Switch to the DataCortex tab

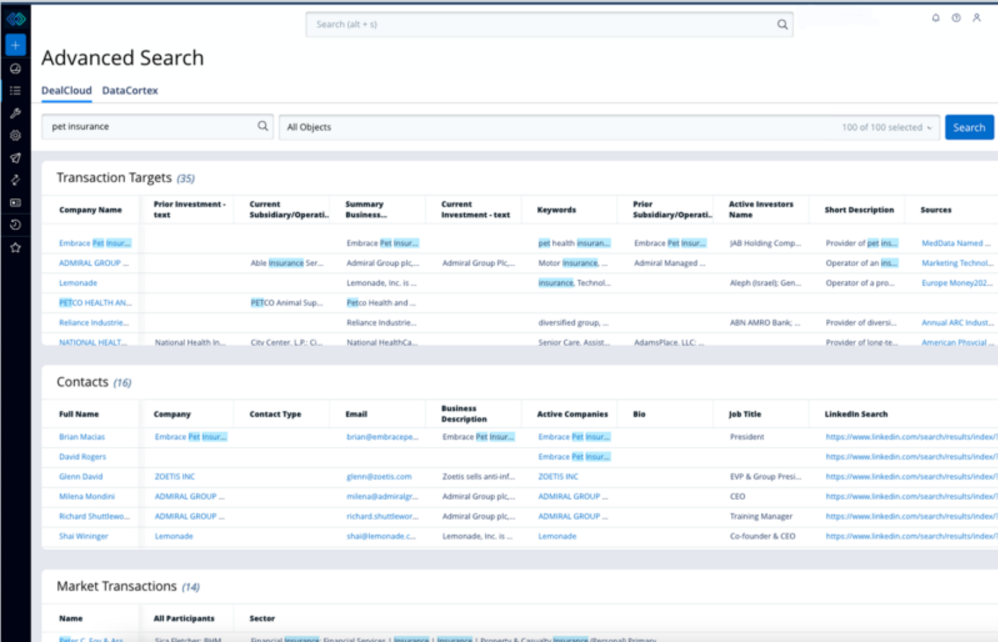130,90
